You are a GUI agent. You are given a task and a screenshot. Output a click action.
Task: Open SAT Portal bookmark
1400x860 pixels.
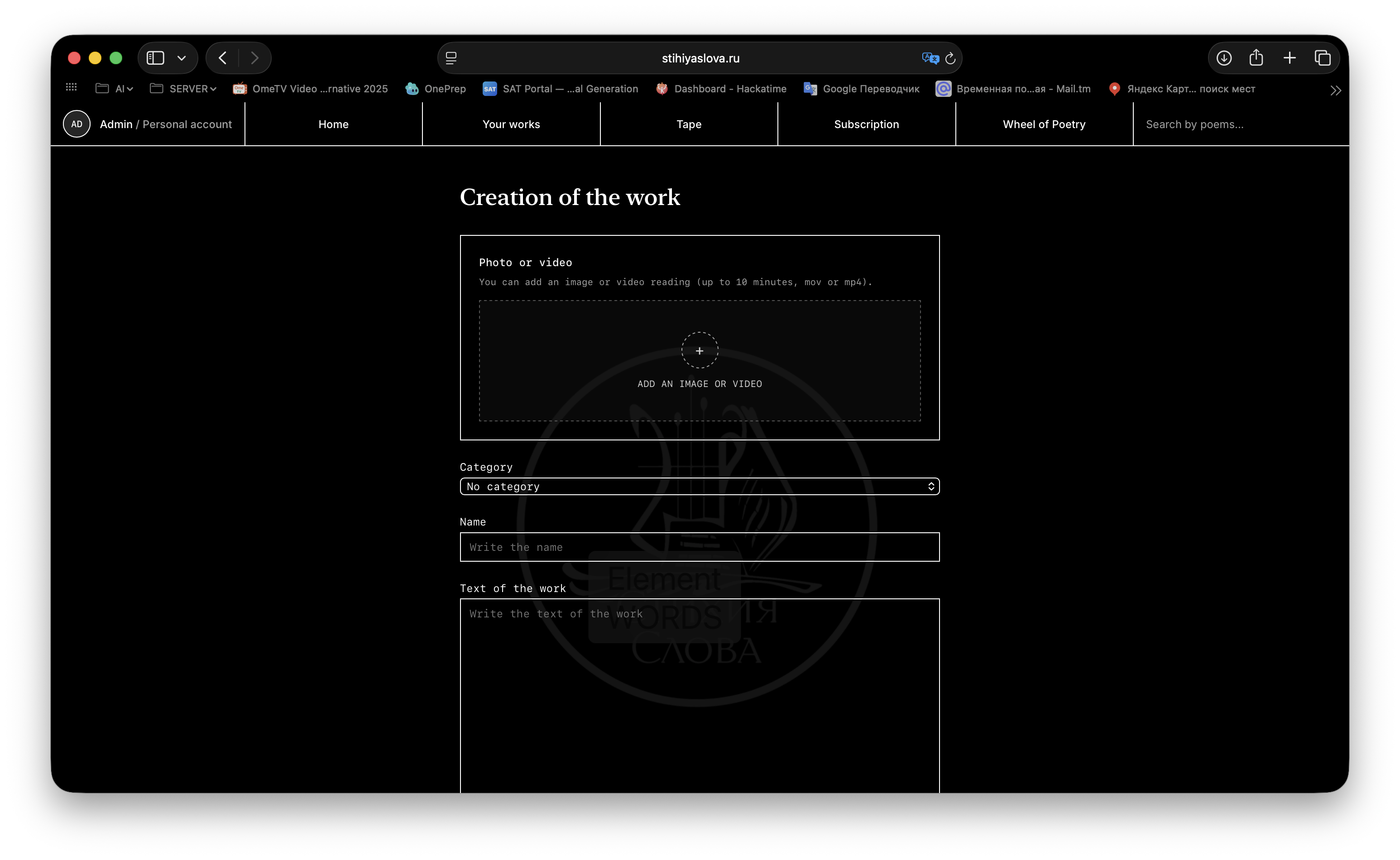pos(561,89)
